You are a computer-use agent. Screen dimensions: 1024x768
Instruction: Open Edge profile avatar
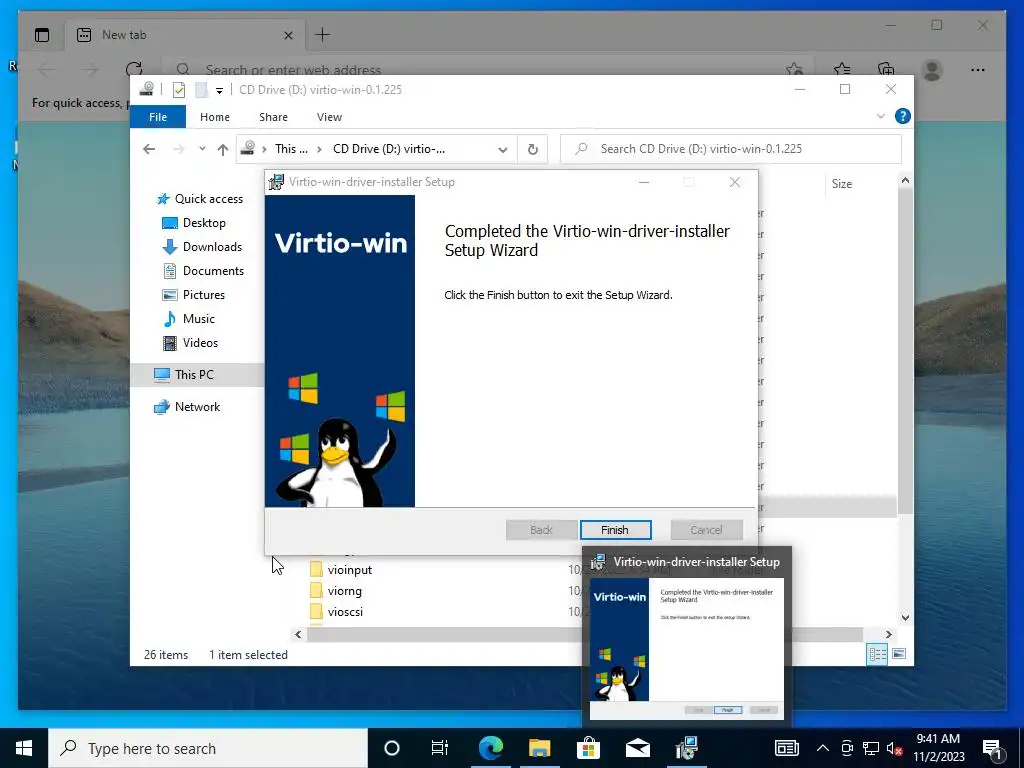[x=932, y=69]
